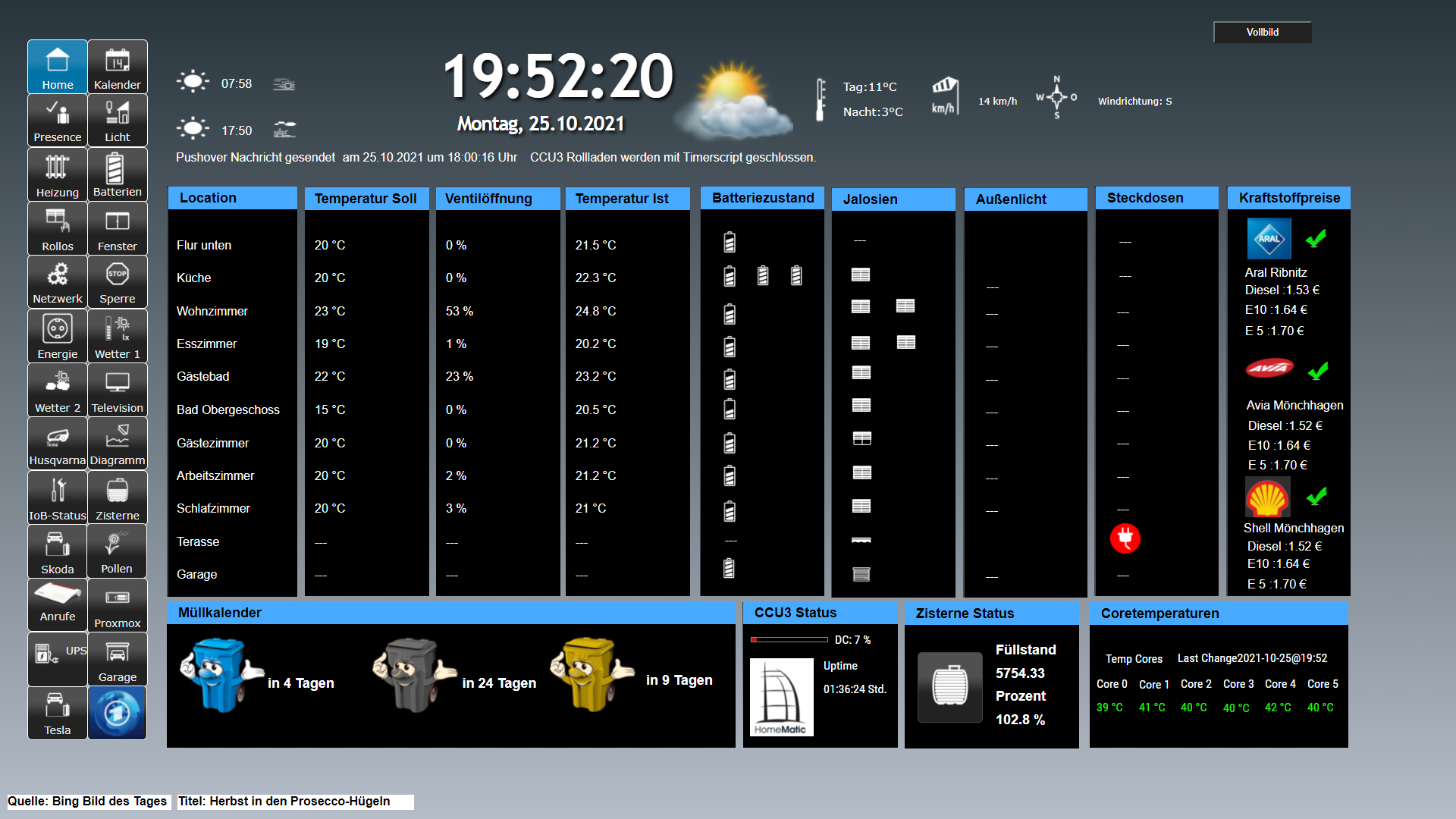Open the Rollos shutters page

coord(58,229)
